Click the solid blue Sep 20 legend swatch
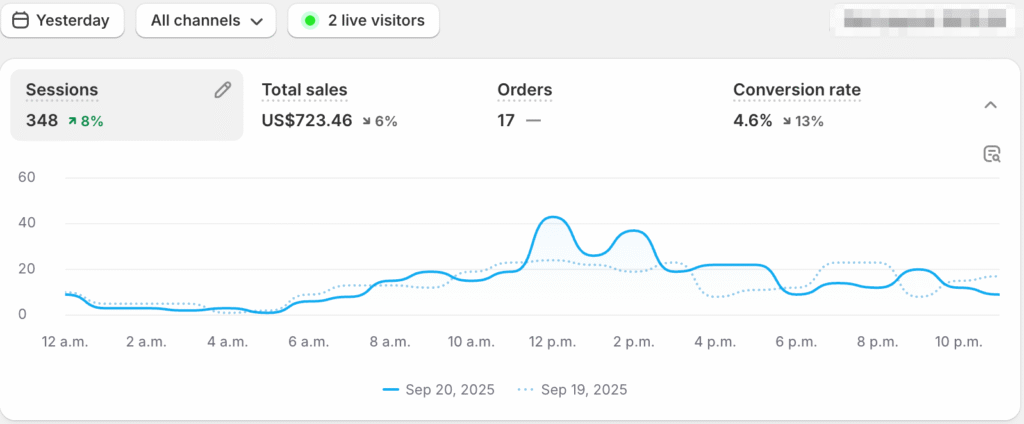Screen dimensions: 1024x424 (391, 389)
